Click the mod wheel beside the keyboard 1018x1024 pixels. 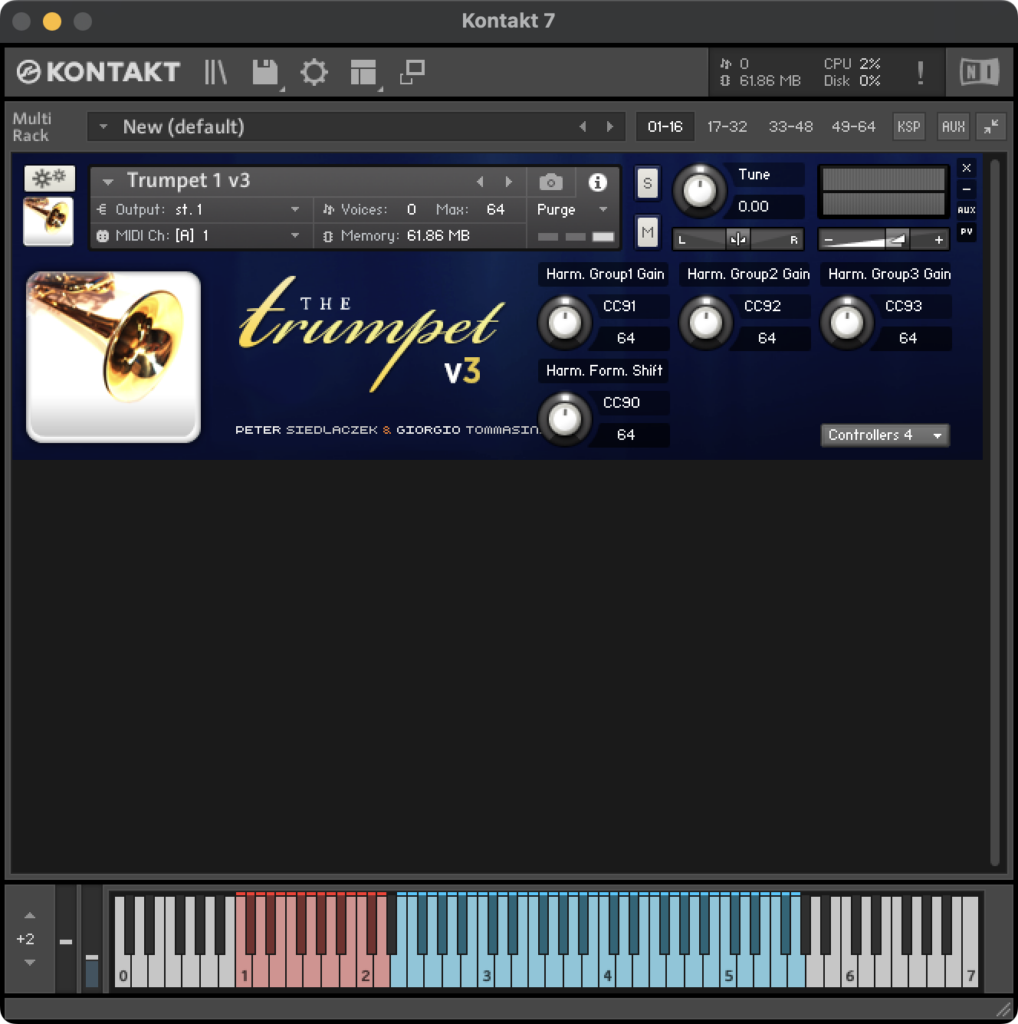pos(92,939)
